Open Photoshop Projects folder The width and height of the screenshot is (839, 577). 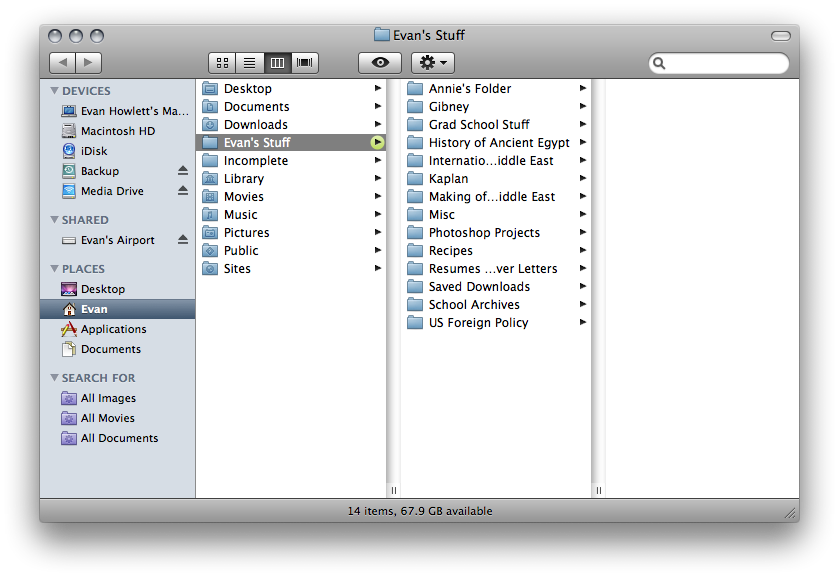496,232
